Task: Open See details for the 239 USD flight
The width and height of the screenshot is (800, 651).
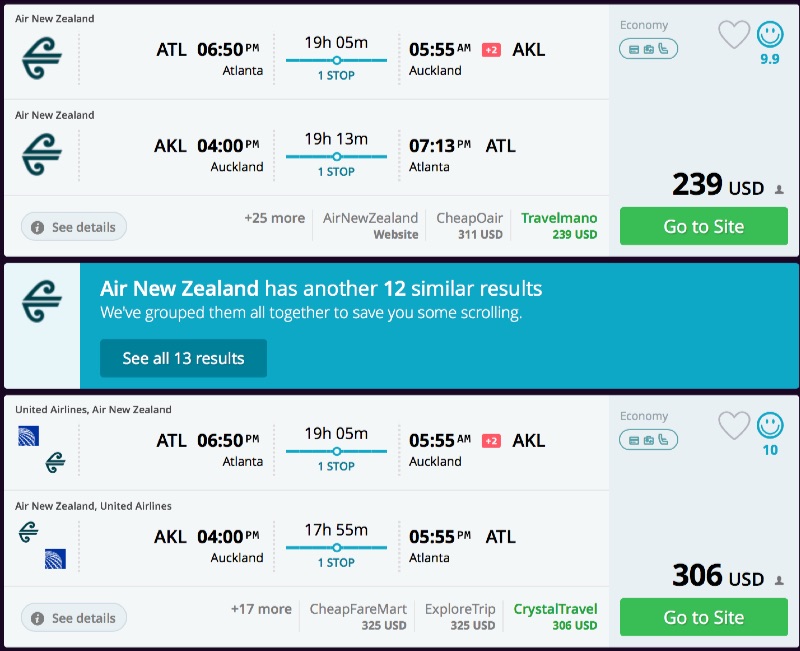Action: pos(74,227)
